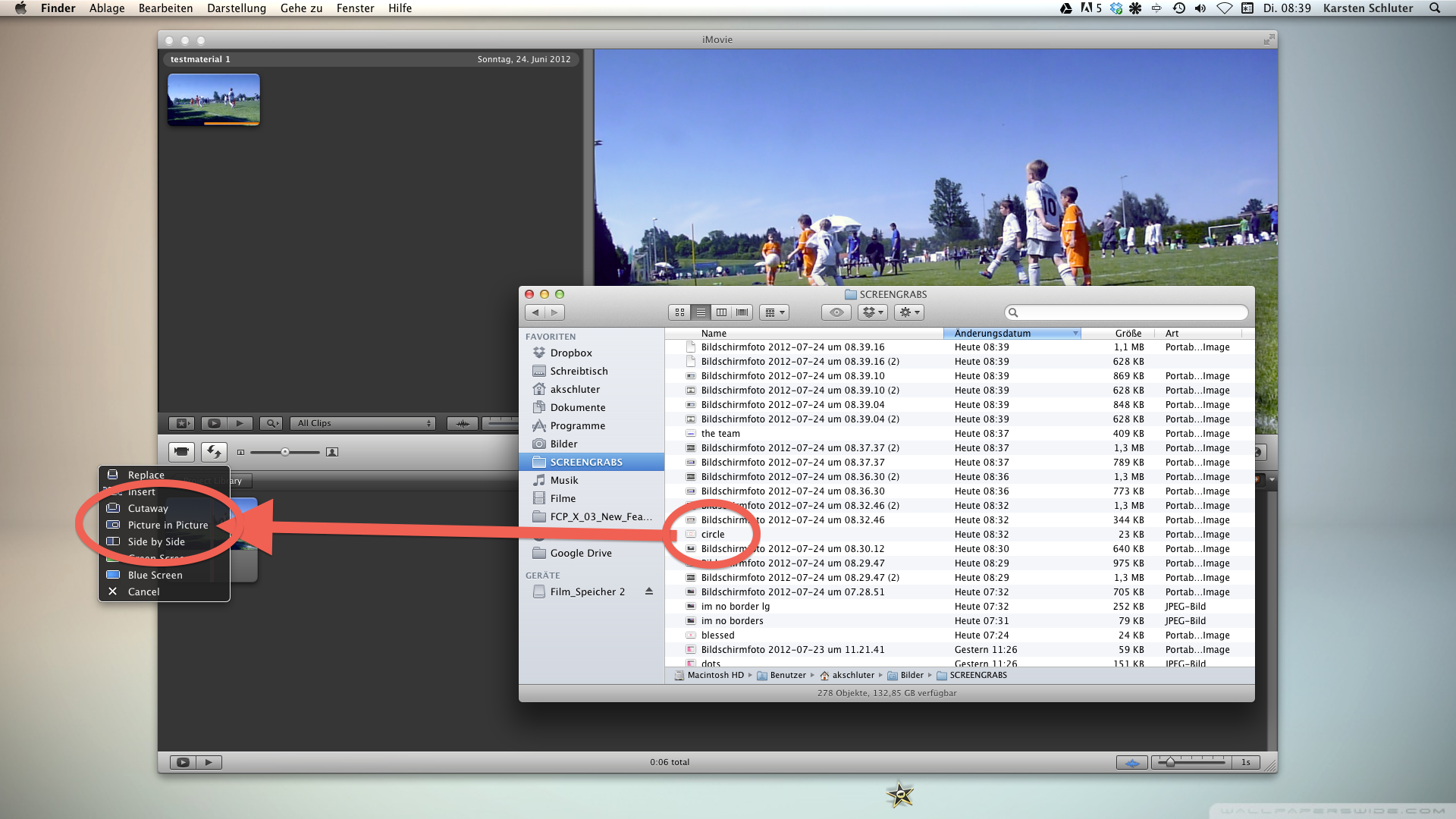Open the Dropbox toolbar dropdown
This screenshot has width=1456, height=819.
coord(873,312)
